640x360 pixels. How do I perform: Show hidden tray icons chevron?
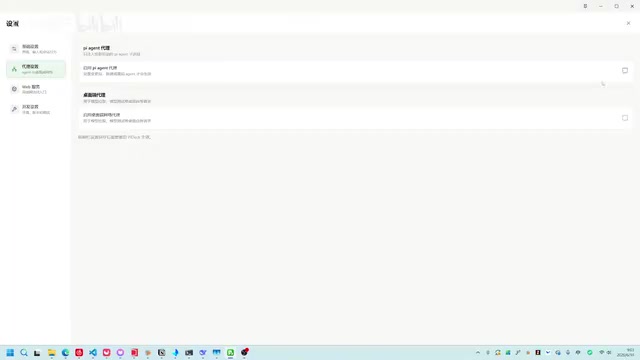tap(478, 352)
